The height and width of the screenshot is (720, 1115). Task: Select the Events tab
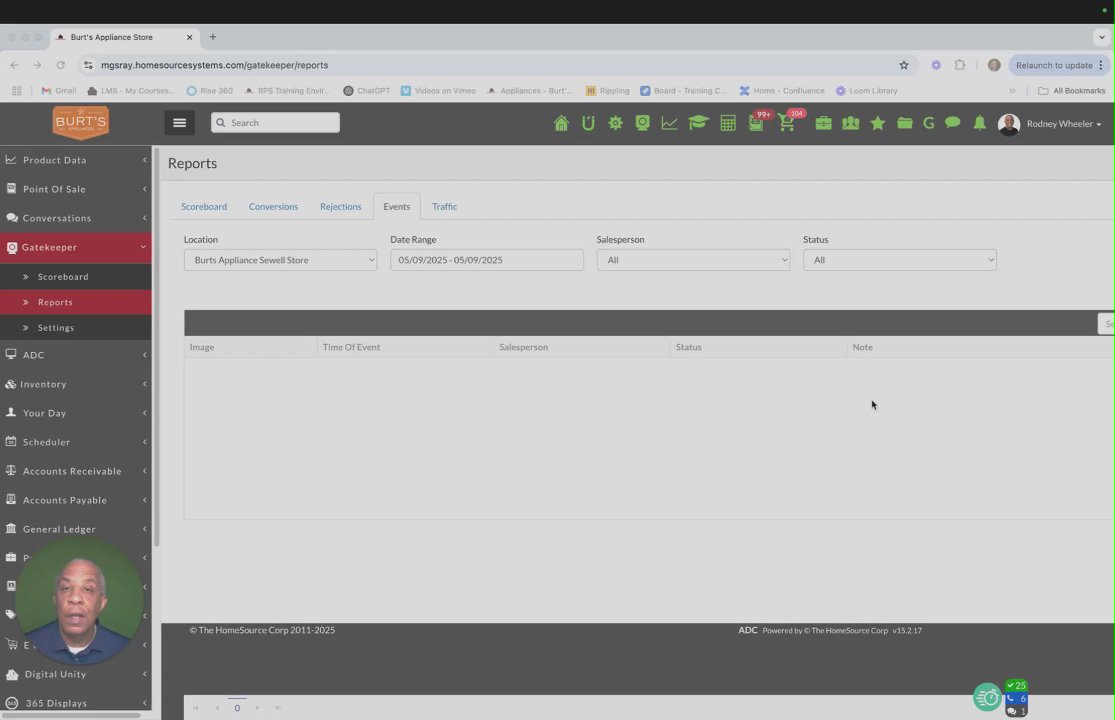tap(397, 207)
